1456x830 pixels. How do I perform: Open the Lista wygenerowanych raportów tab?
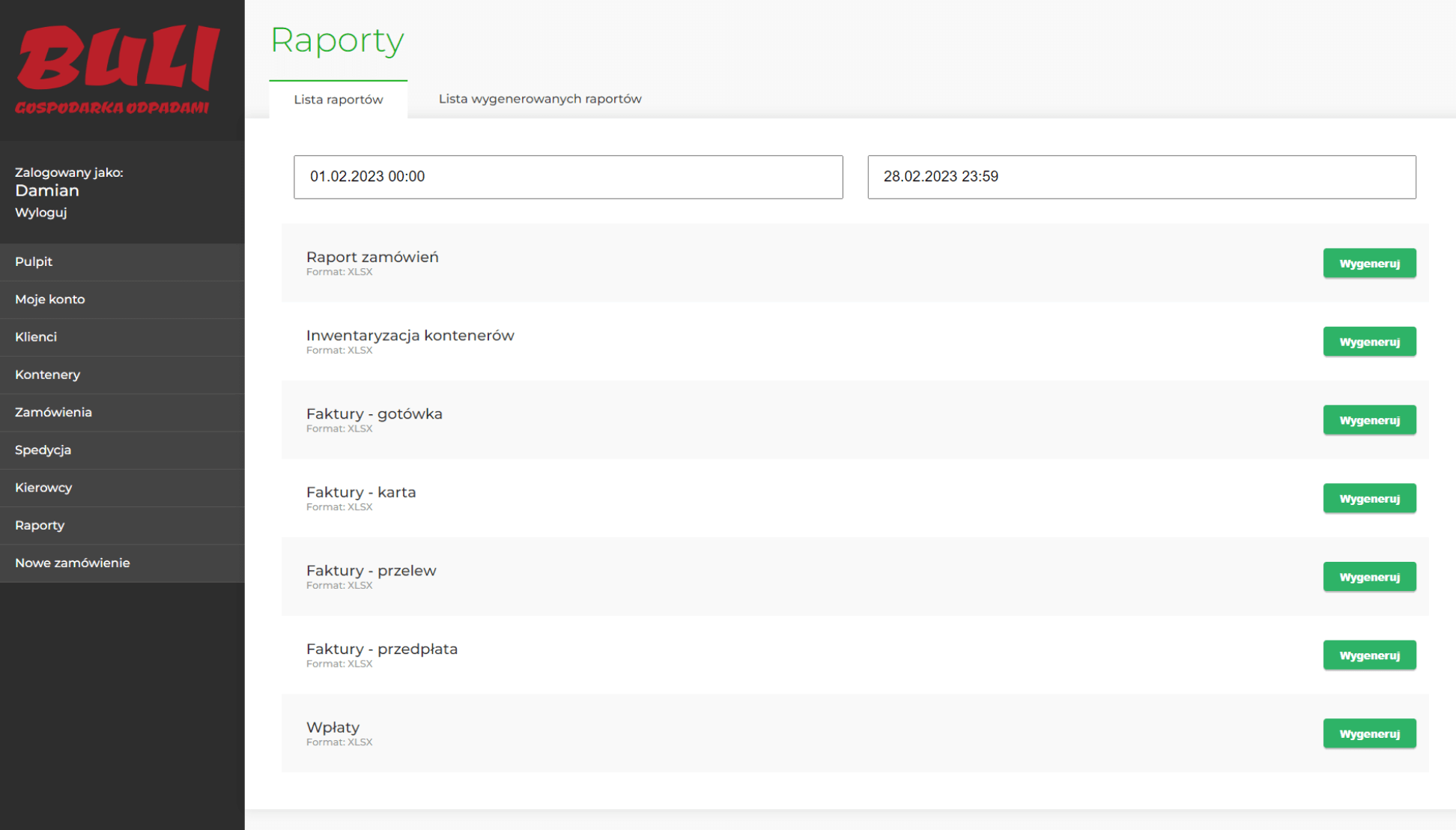click(x=539, y=99)
